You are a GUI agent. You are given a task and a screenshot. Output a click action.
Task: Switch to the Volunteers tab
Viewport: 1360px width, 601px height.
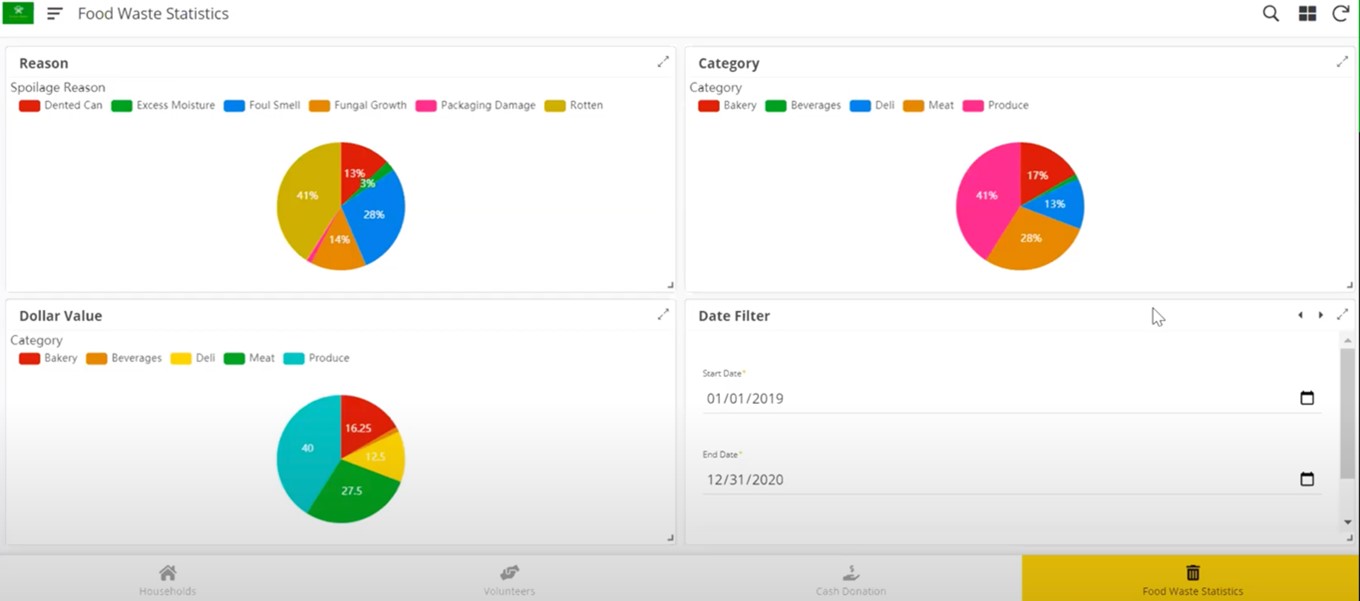click(510, 579)
